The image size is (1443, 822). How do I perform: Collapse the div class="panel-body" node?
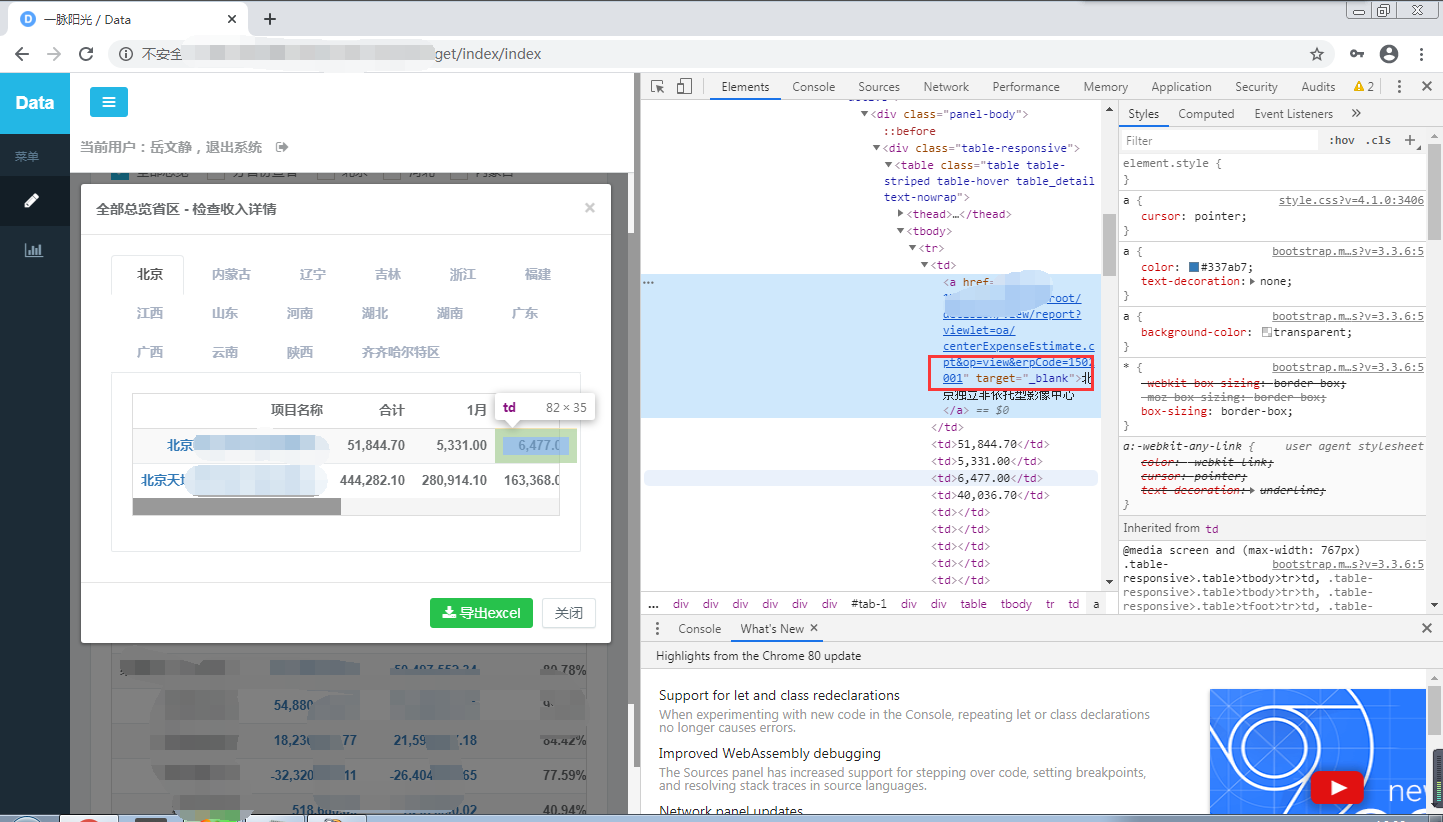865,115
